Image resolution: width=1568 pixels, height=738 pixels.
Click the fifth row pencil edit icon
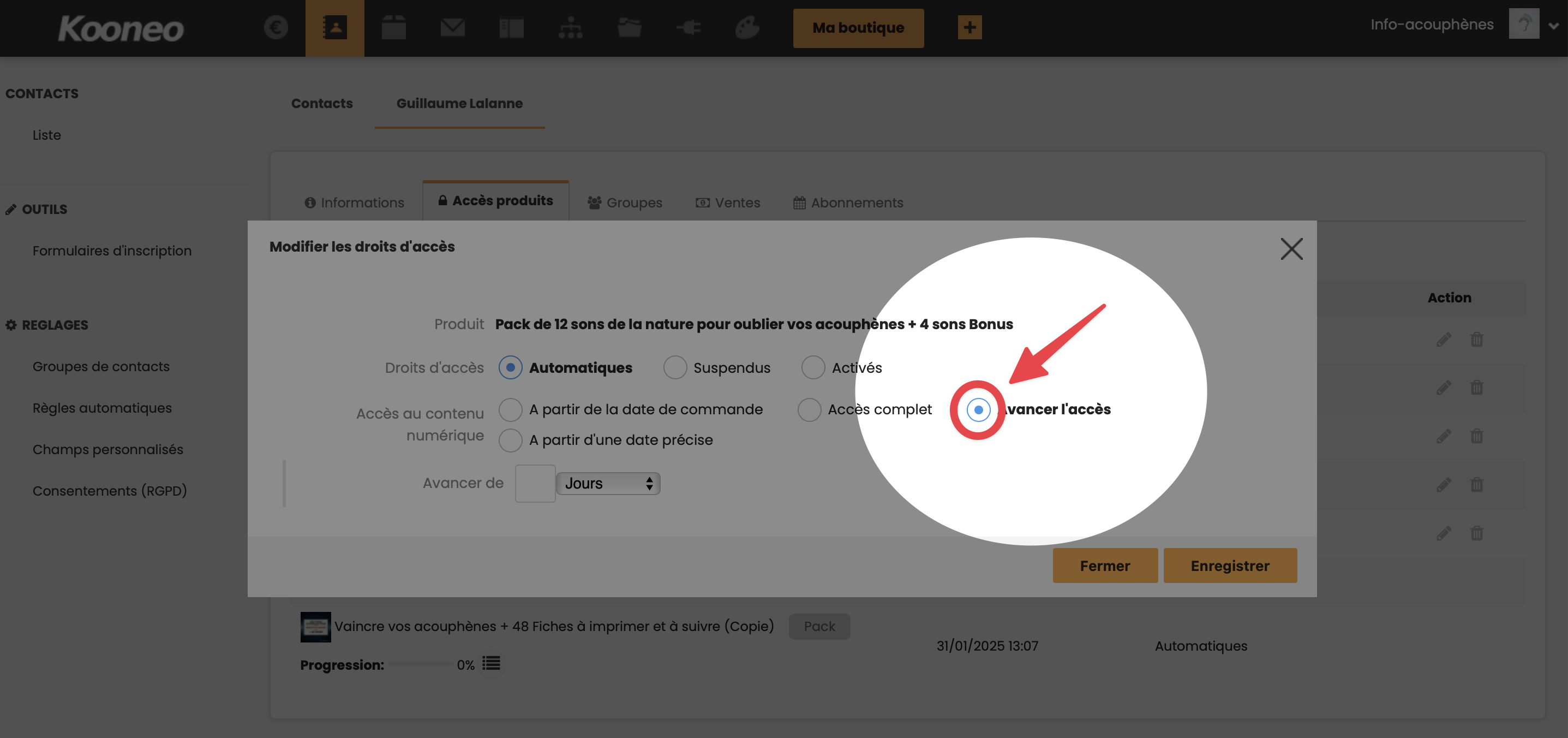[x=1444, y=533]
